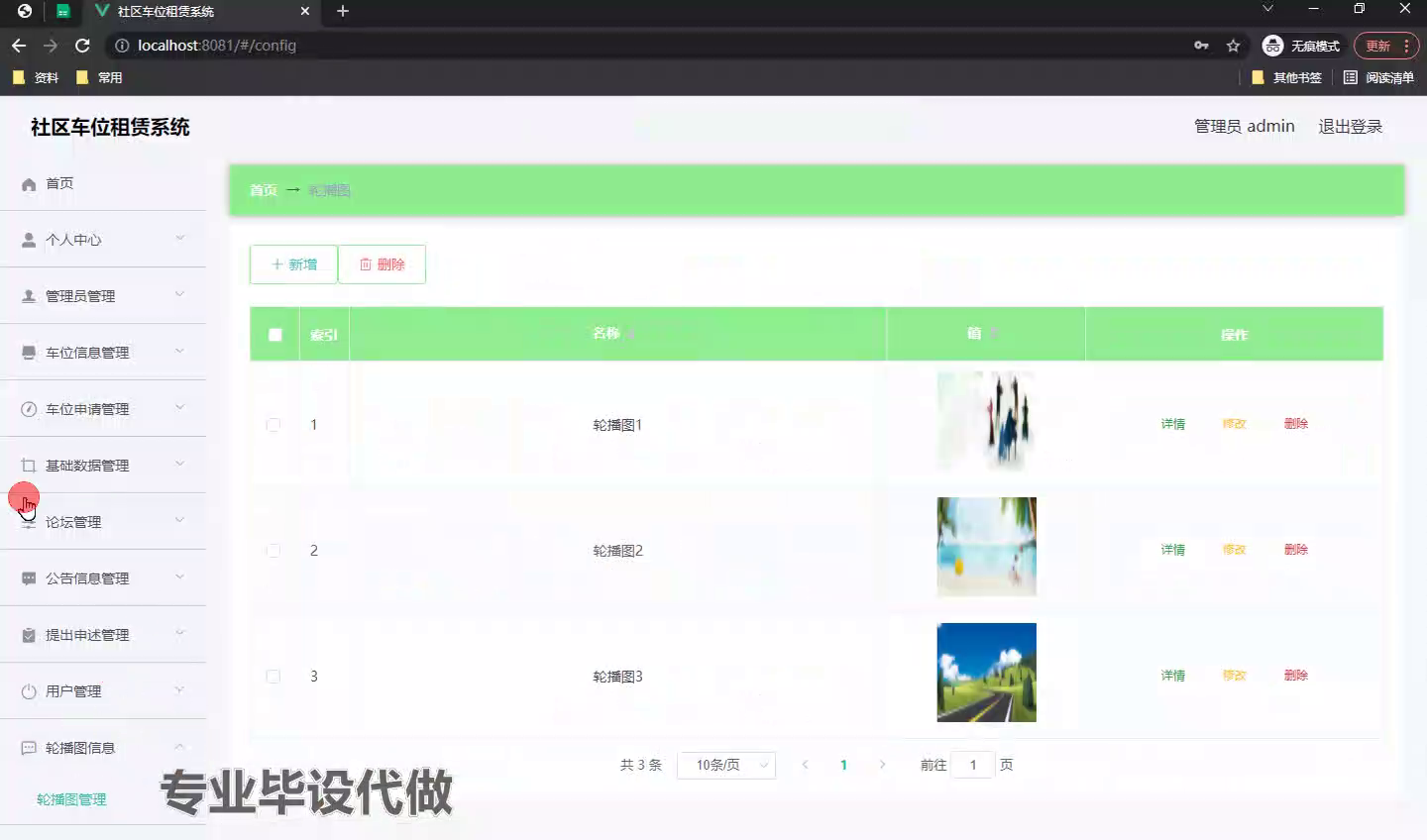Expand the 个人中心 chevron
The image size is (1427, 840).
point(179,238)
